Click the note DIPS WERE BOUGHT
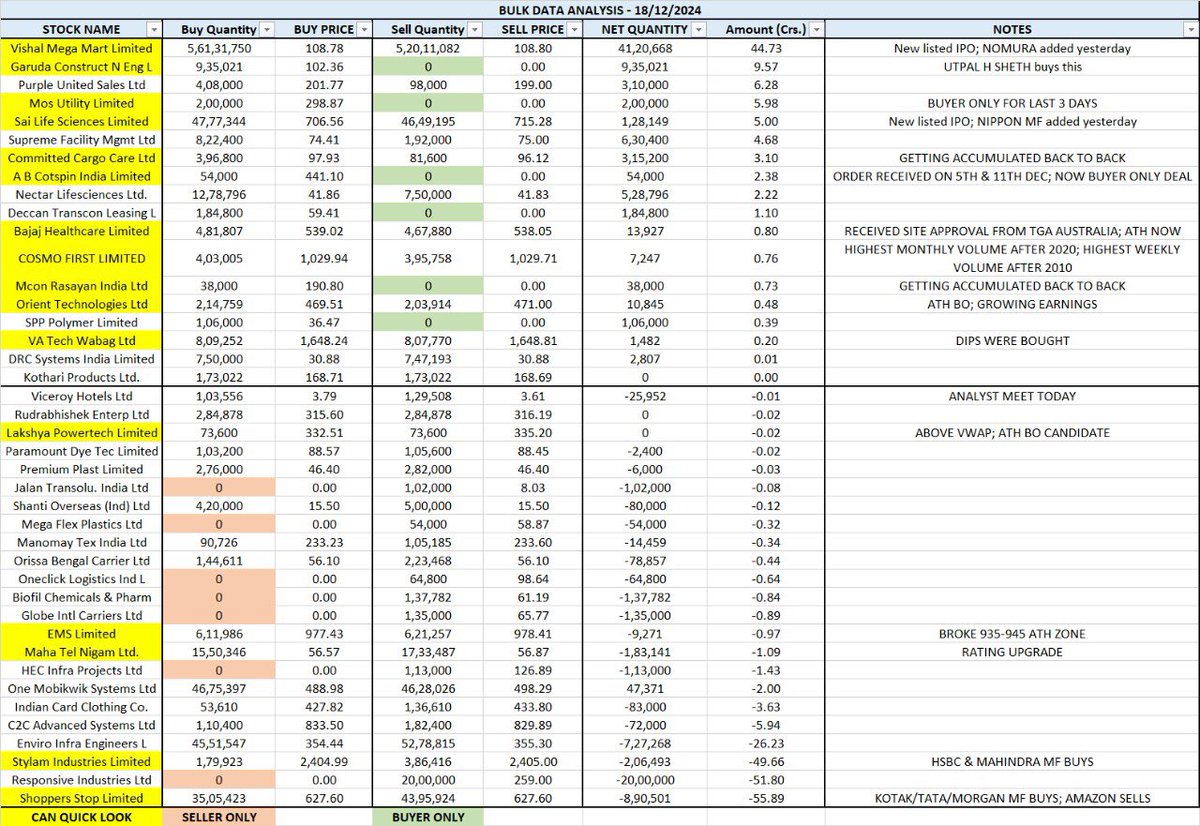Viewport: 1200px width, 826px height. tap(1011, 341)
